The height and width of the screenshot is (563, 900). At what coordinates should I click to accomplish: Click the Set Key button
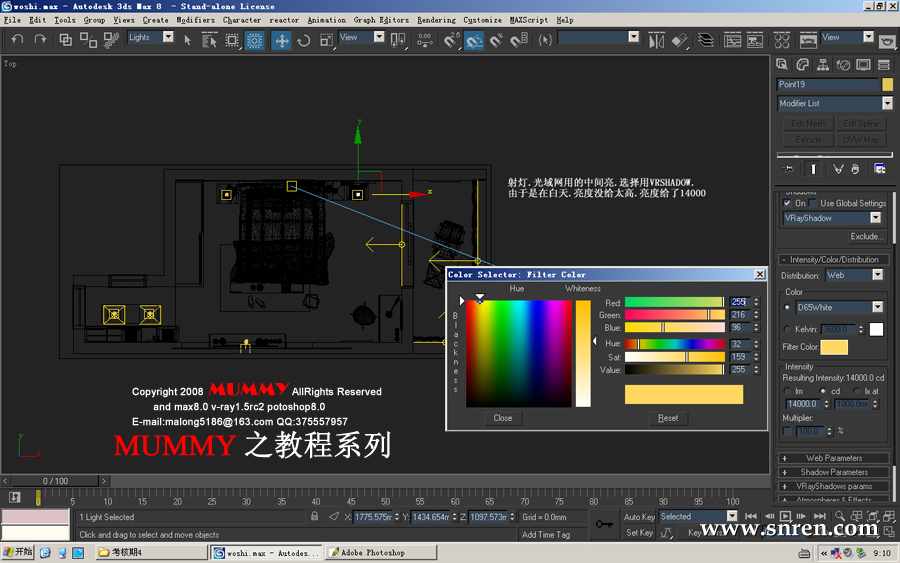(639, 533)
